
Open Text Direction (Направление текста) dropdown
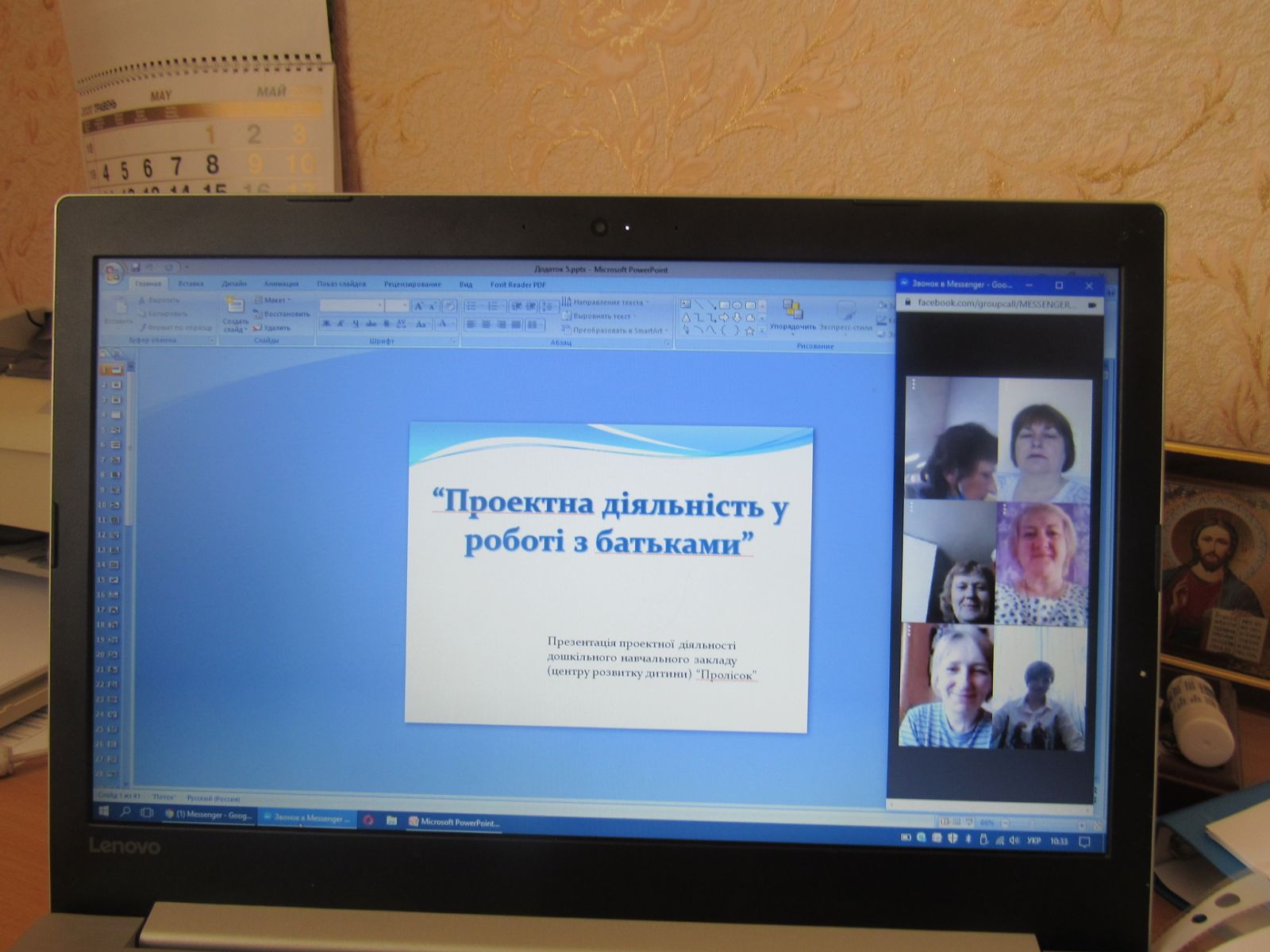[x=605, y=302]
